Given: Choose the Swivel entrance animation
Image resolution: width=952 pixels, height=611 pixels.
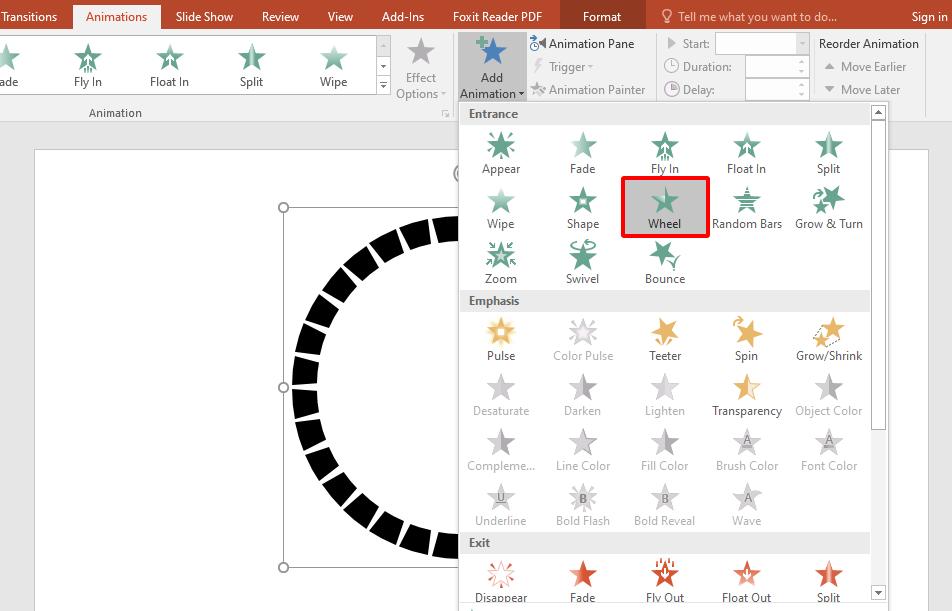Looking at the screenshot, I should click(x=582, y=262).
